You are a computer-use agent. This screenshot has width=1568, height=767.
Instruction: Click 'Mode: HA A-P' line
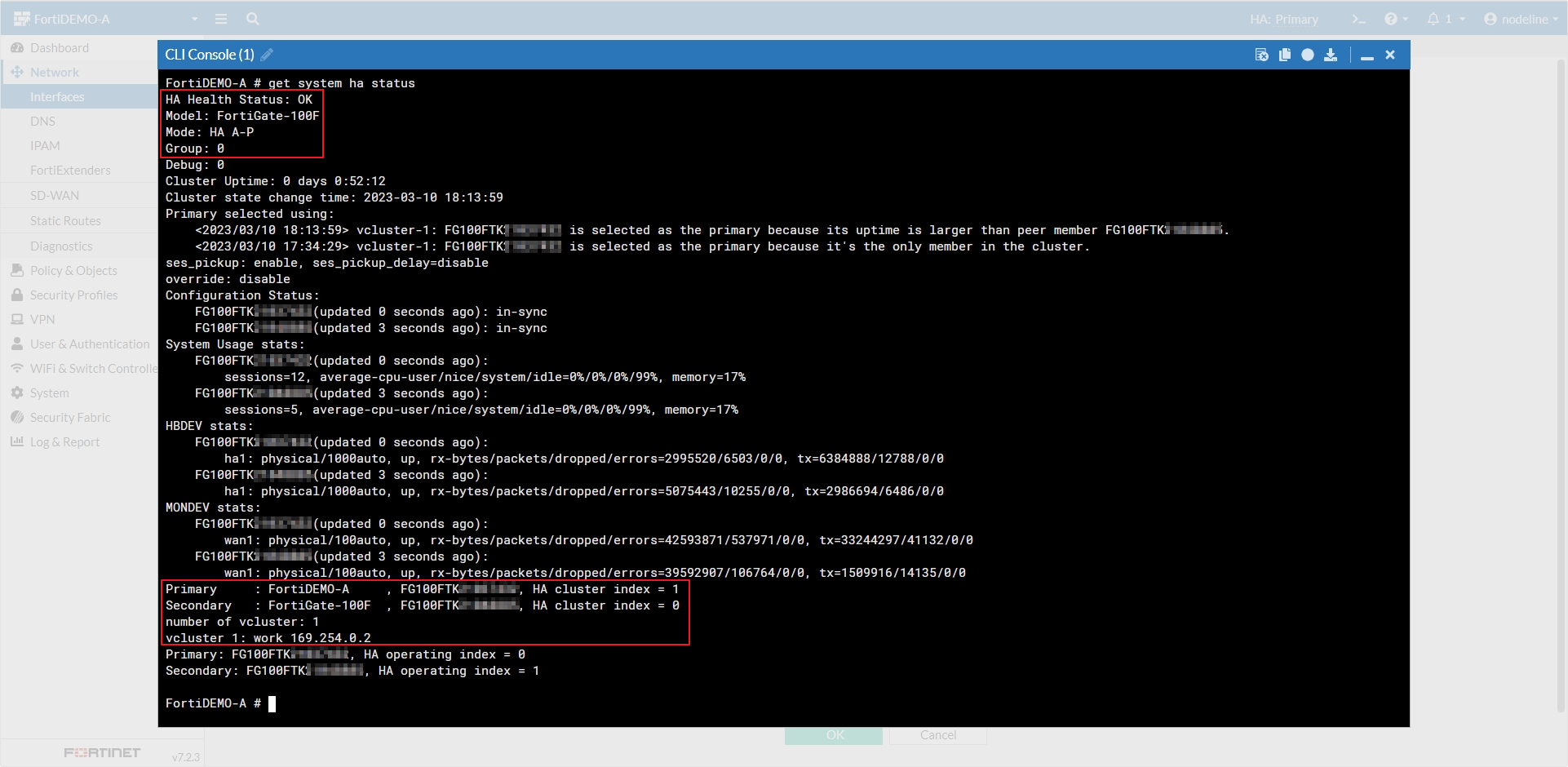click(x=210, y=132)
